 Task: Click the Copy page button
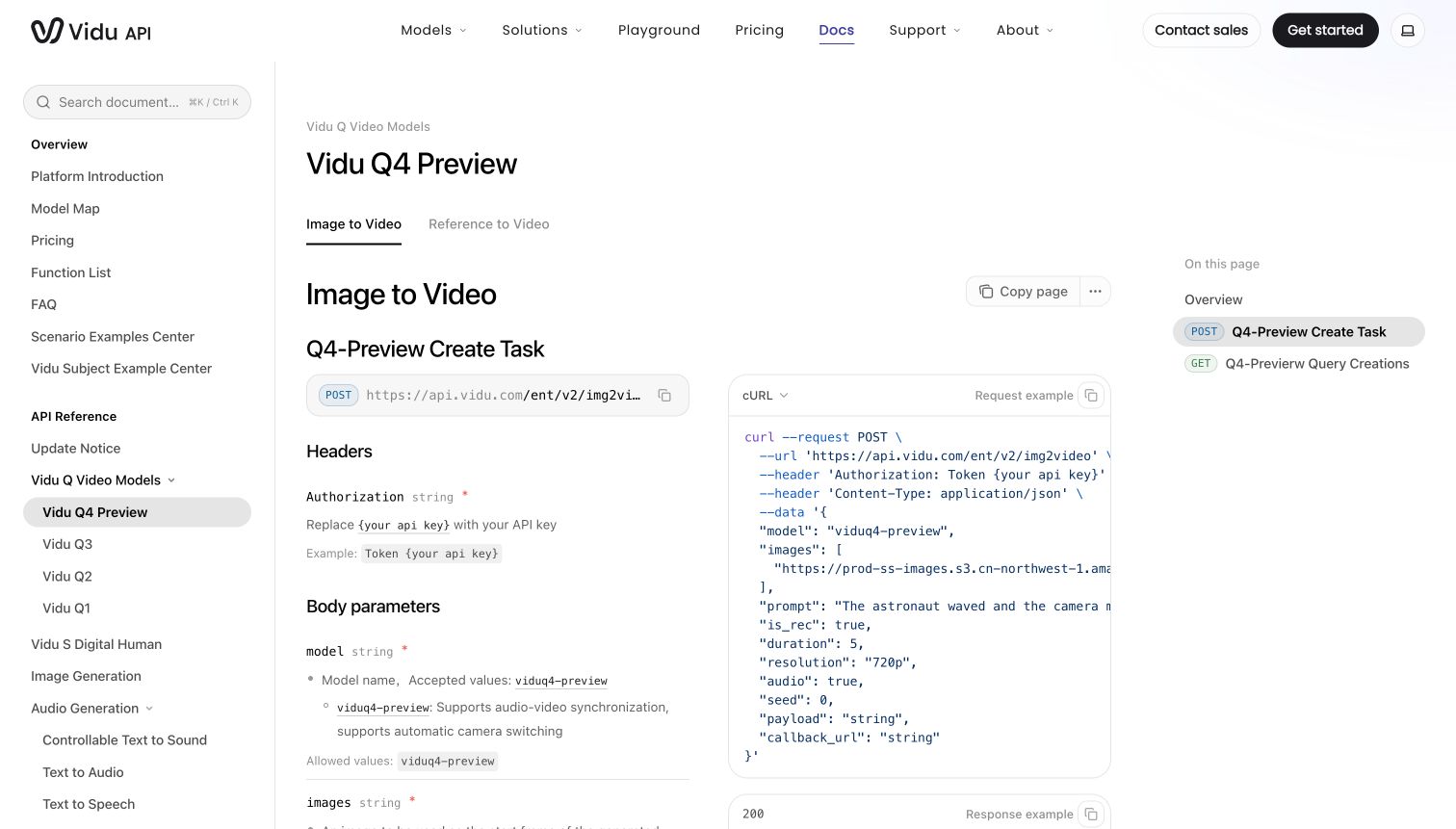click(x=1024, y=292)
